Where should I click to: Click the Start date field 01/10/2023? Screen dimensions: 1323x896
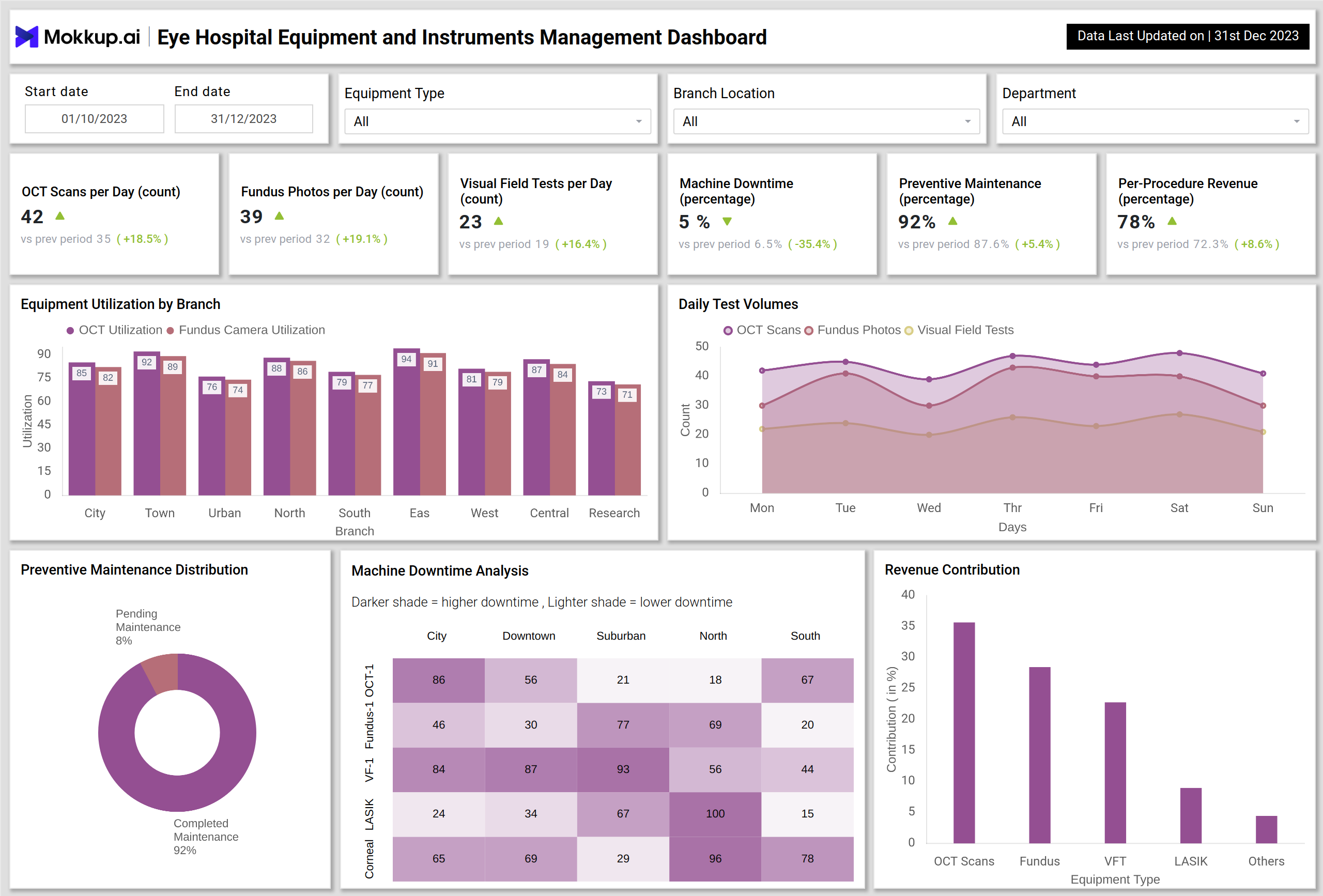click(95, 118)
